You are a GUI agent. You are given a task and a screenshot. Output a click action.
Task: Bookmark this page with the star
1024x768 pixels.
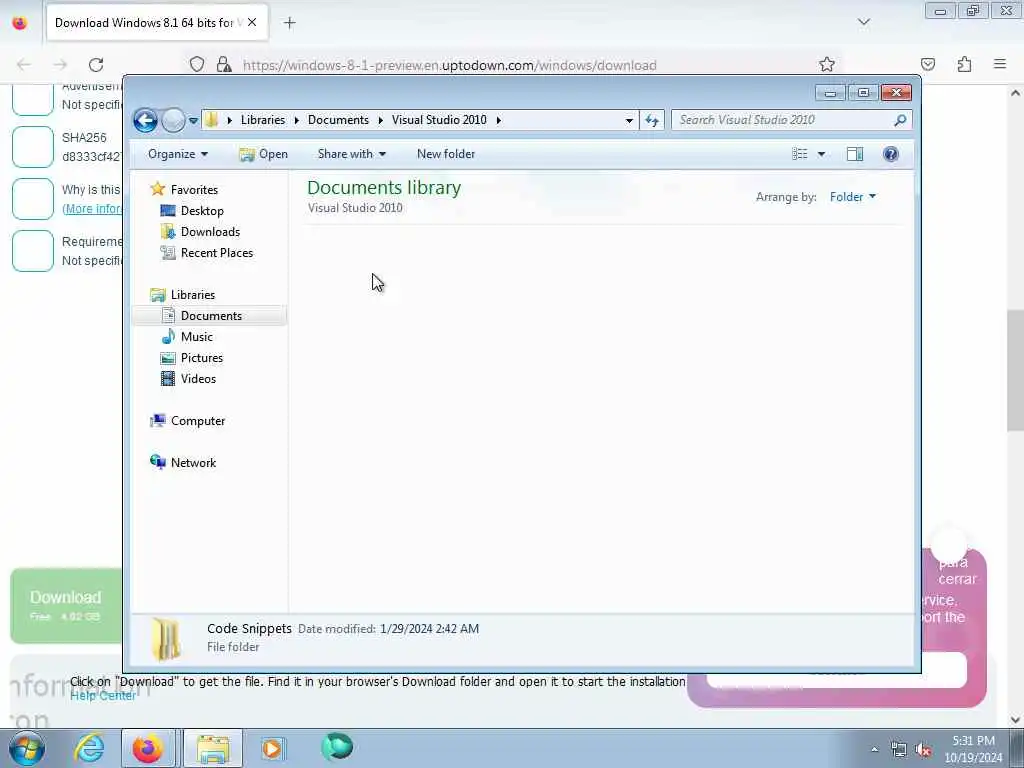(827, 65)
